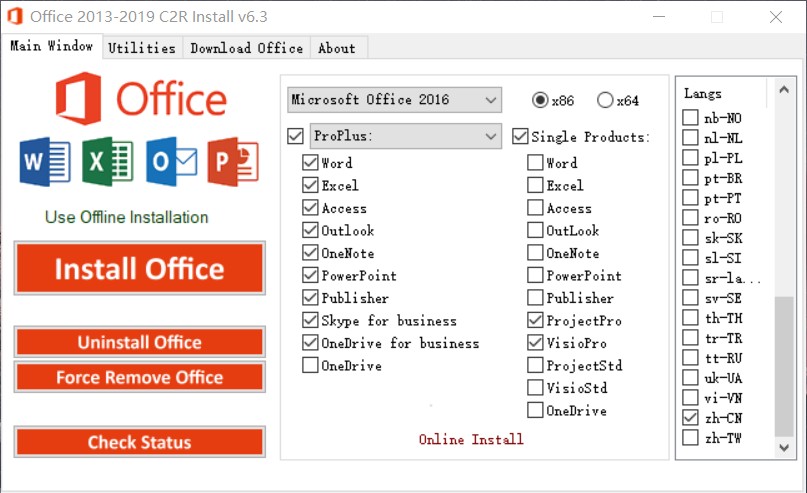The width and height of the screenshot is (807, 493).
Task: Click the Word application icon
Action: coord(45,162)
